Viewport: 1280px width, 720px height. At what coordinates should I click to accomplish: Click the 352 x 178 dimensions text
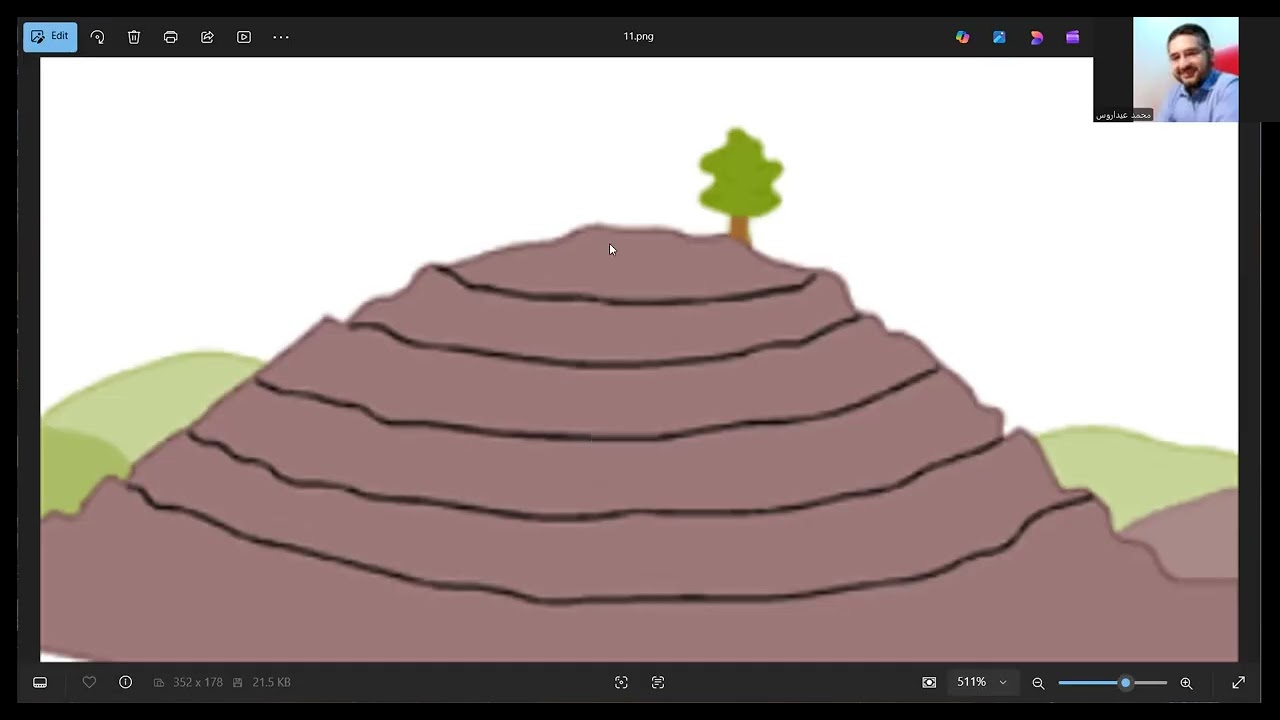(197, 682)
